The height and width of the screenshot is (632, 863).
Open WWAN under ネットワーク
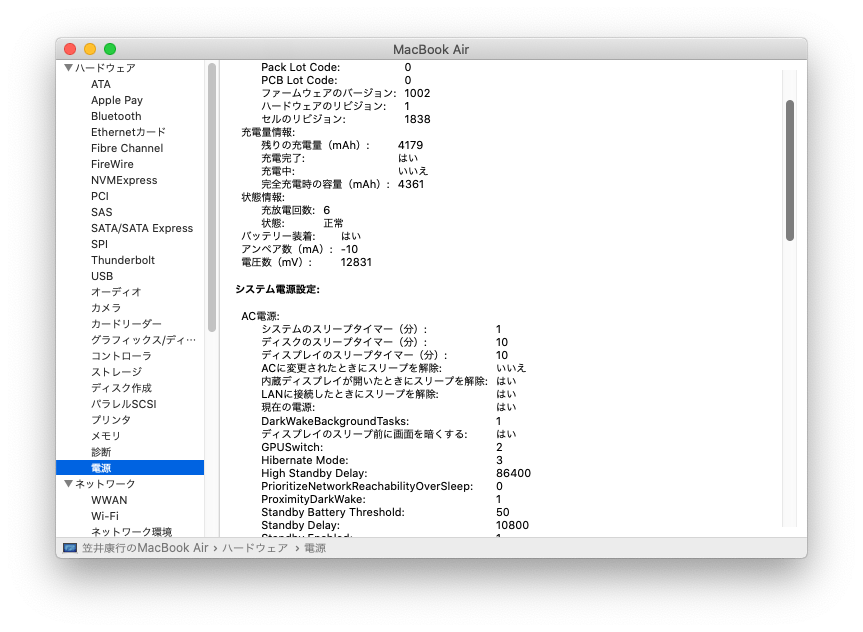[x=109, y=500]
